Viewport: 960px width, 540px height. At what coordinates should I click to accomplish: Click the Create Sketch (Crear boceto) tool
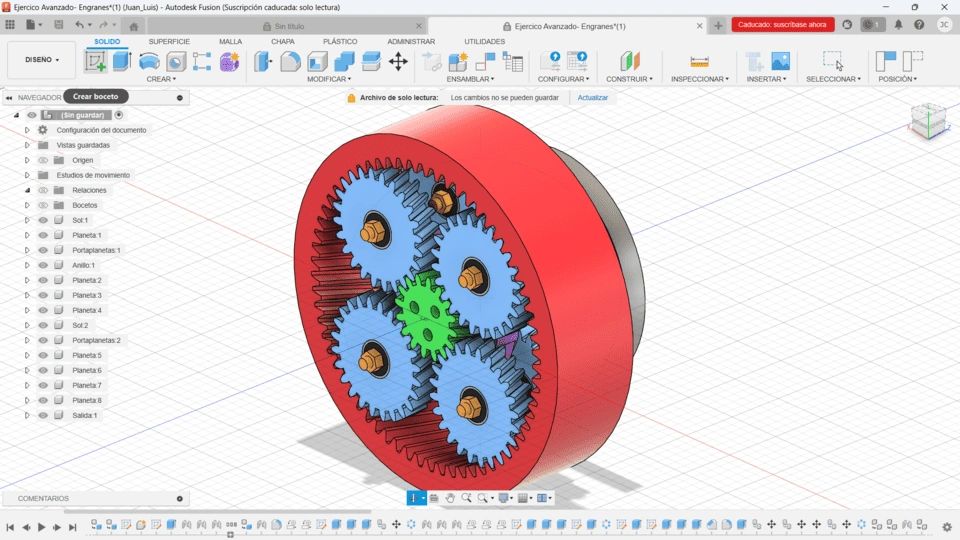click(x=96, y=62)
